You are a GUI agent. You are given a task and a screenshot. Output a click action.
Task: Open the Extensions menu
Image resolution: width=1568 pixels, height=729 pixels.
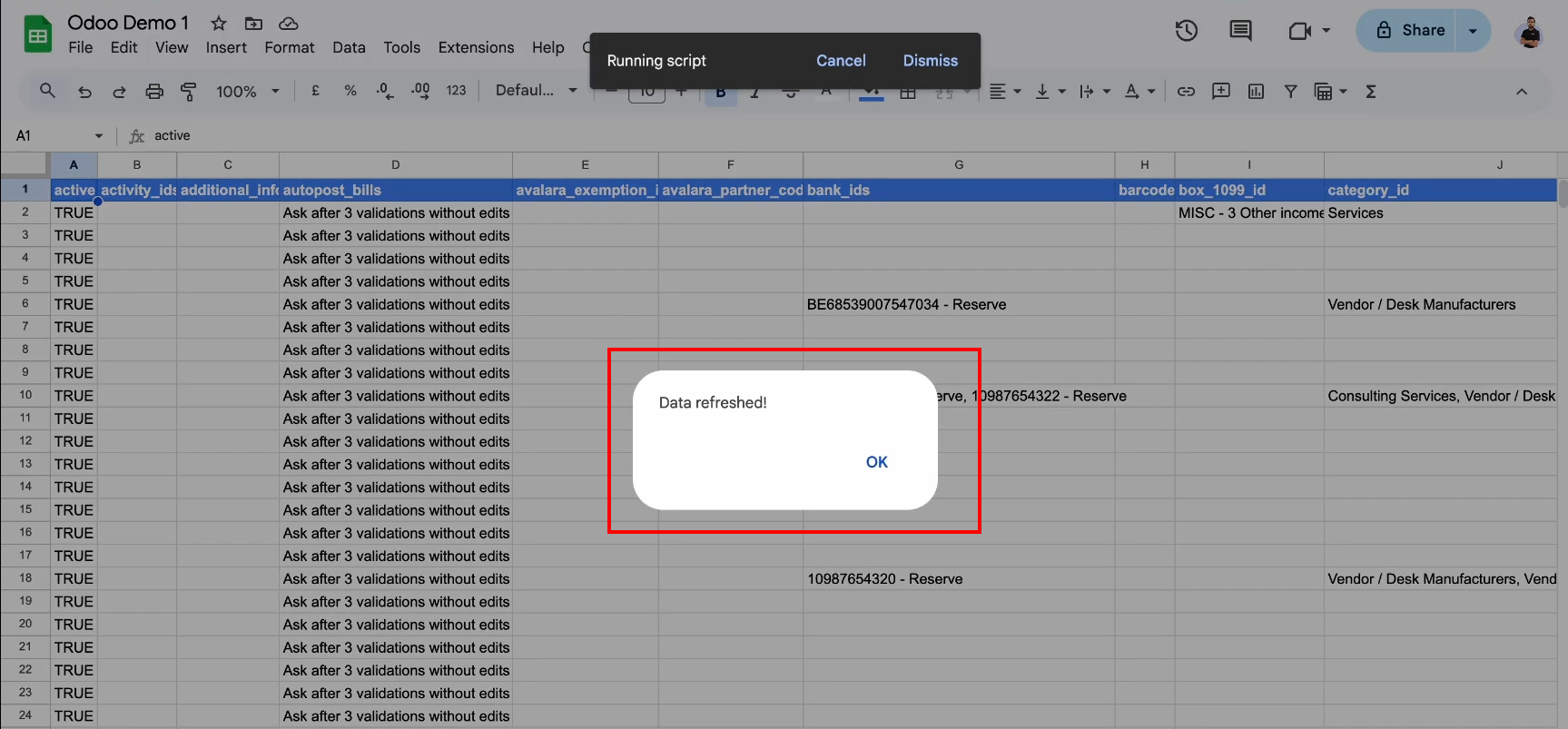click(x=476, y=47)
